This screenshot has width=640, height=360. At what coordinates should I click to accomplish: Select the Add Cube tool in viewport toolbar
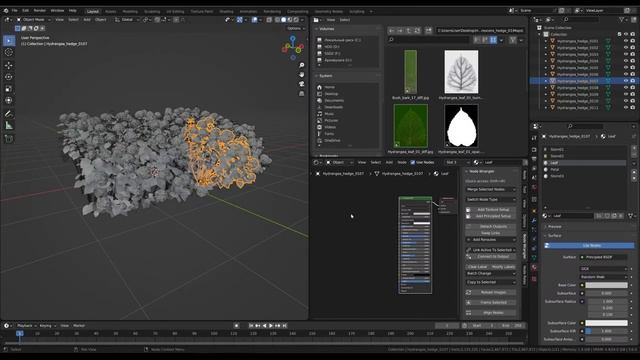pos(9,139)
